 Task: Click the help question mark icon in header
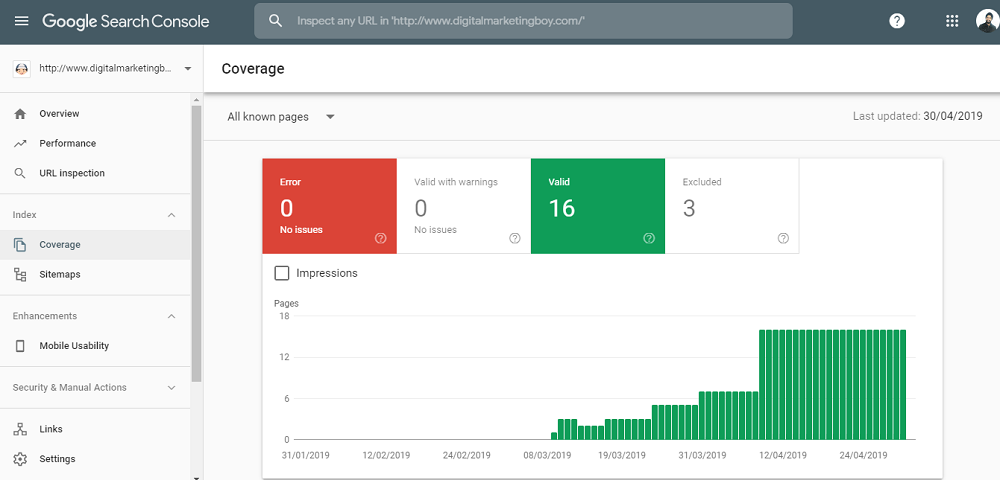pos(897,21)
